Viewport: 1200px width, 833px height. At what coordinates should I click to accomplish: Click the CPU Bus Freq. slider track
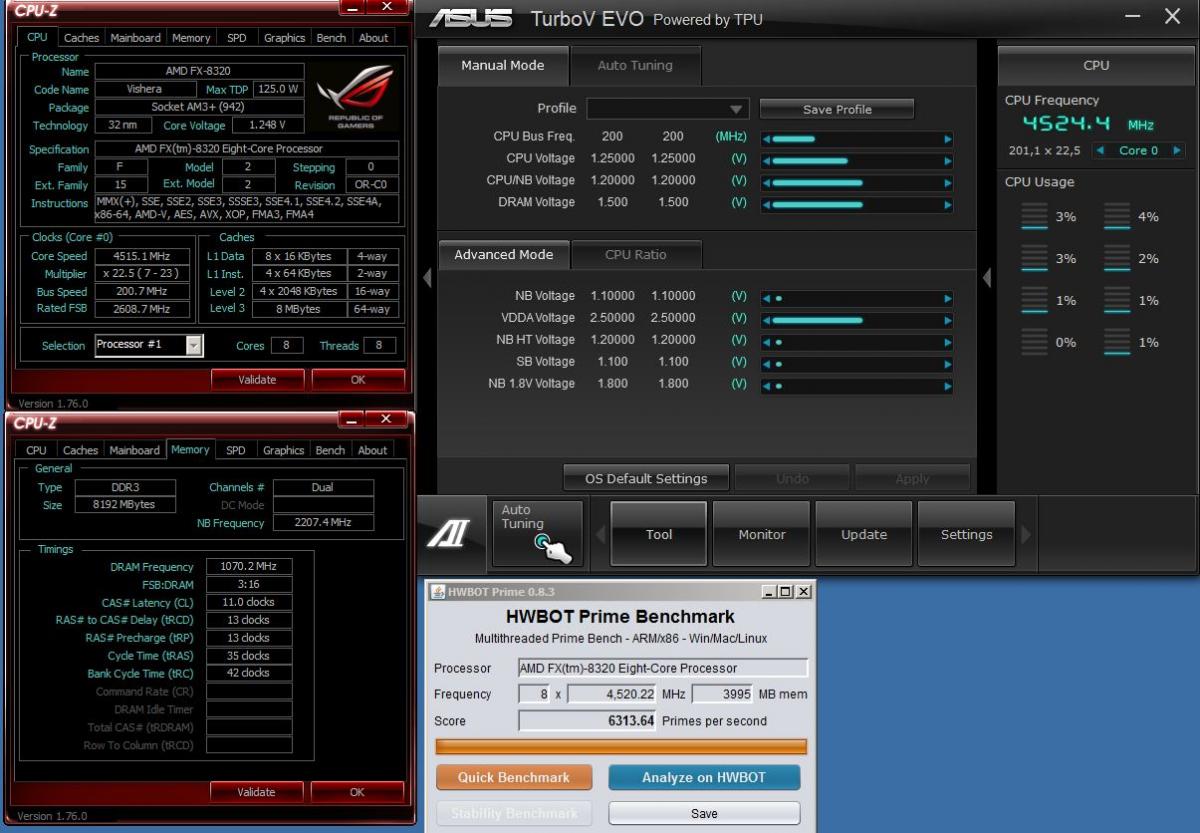coord(857,138)
